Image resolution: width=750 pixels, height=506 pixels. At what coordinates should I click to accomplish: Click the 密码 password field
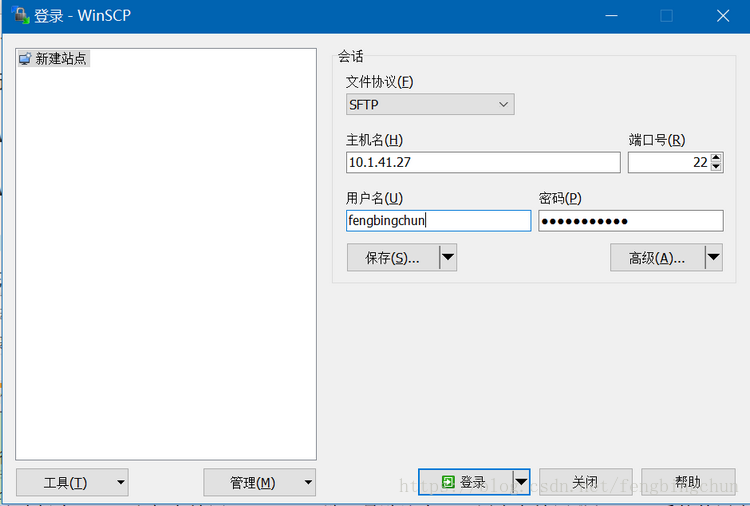630,221
